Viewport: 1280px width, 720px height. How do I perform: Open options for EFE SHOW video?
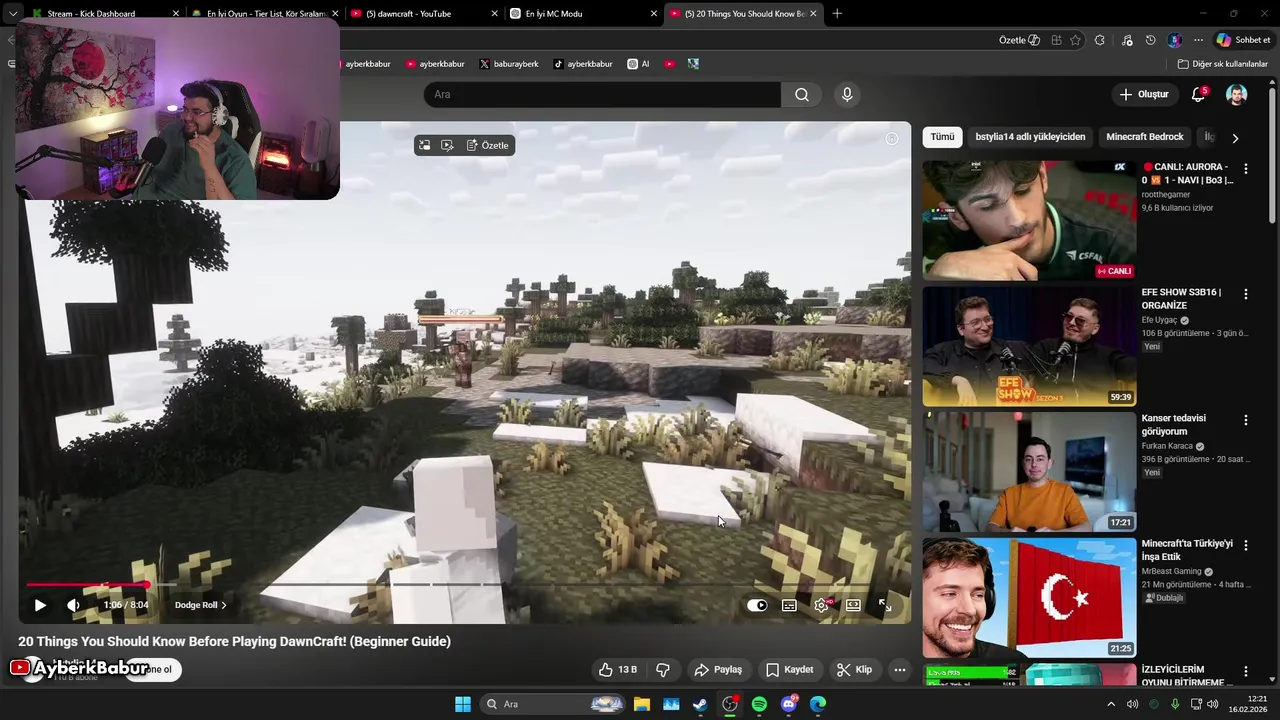1246,294
